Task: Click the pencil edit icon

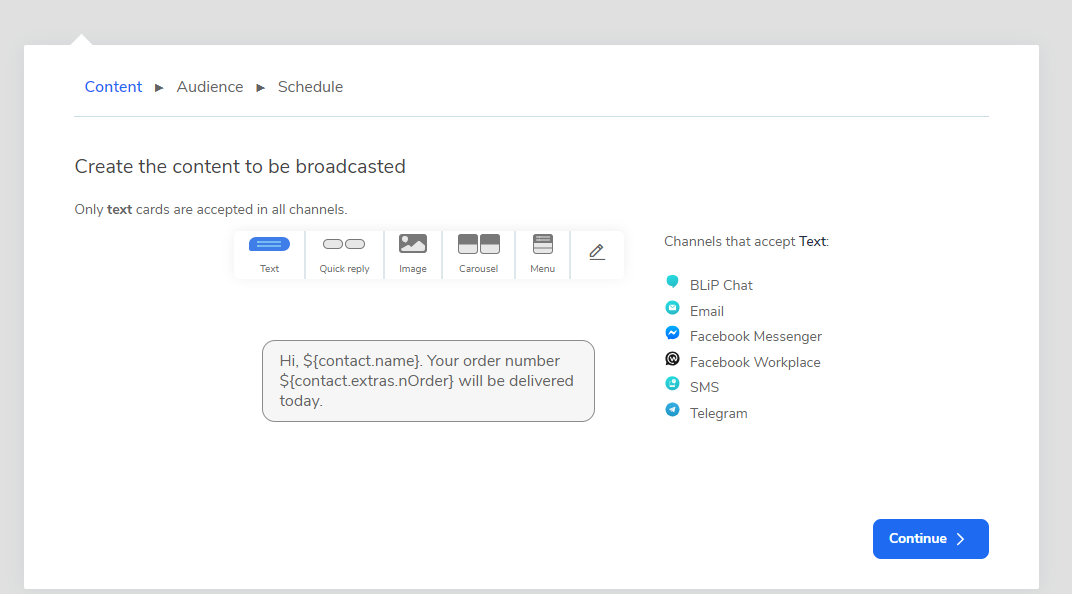Action: [597, 253]
